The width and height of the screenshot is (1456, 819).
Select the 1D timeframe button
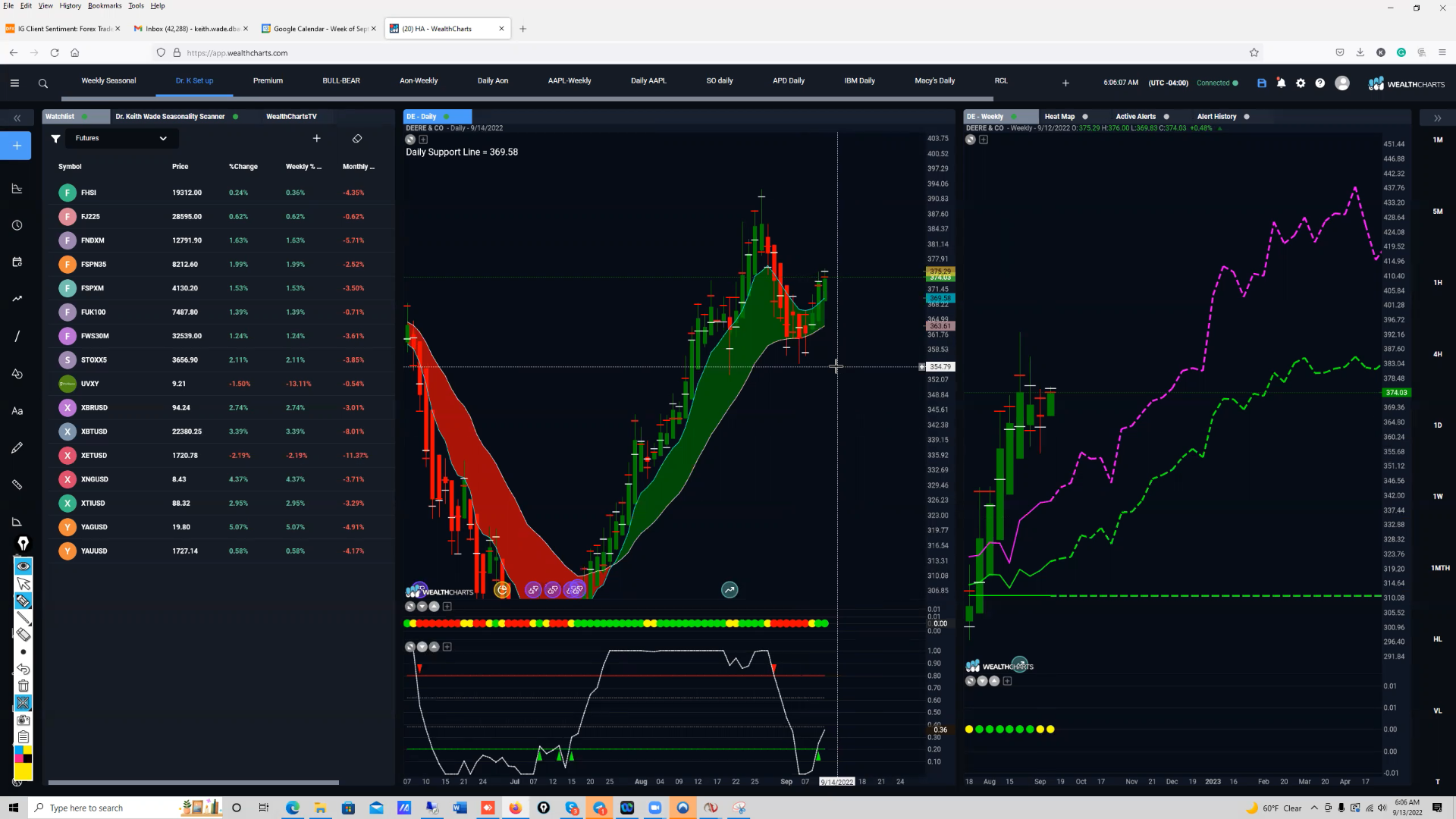[x=1438, y=425]
